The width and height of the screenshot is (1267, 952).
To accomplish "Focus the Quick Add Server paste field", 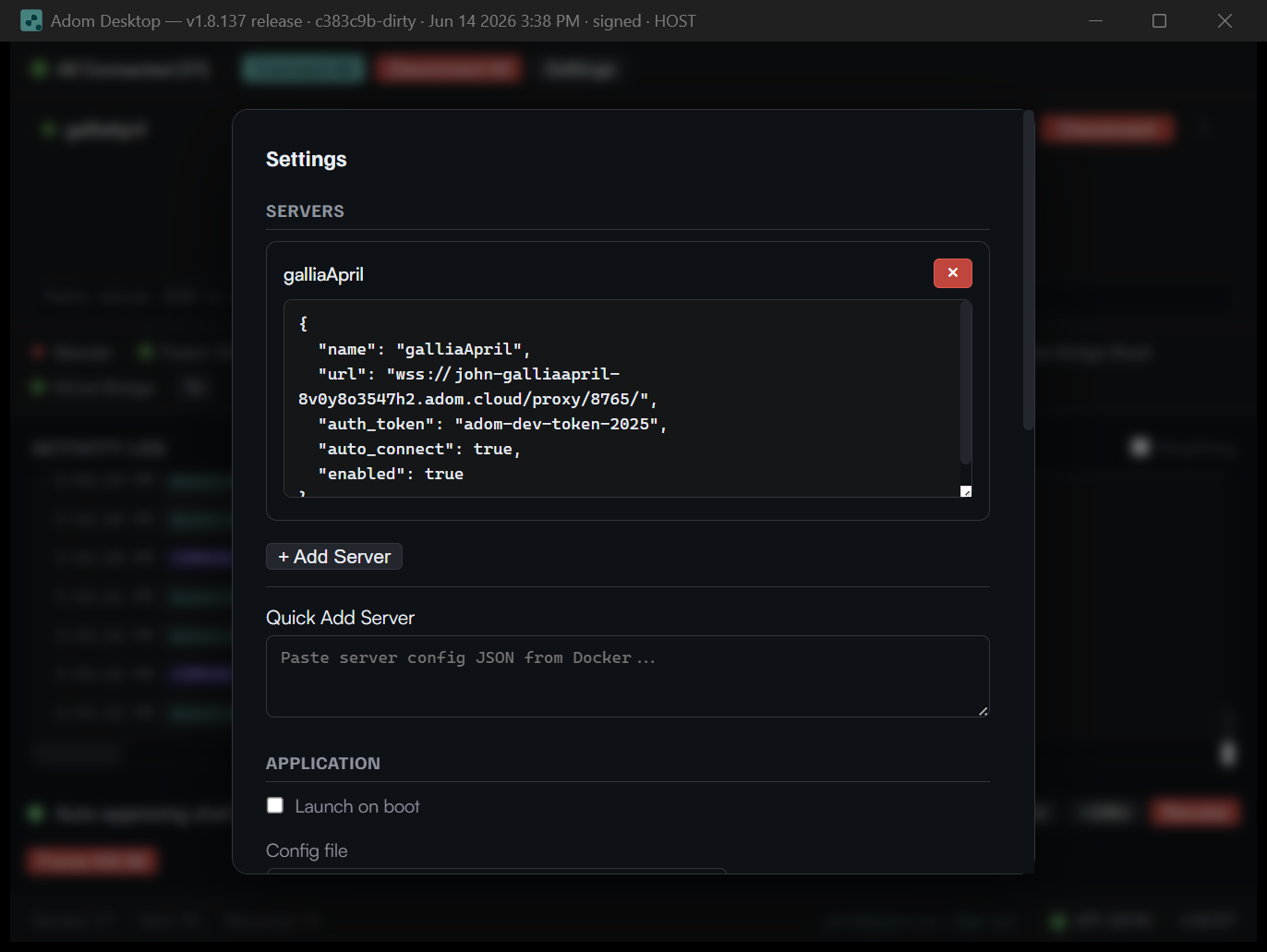I will (628, 676).
